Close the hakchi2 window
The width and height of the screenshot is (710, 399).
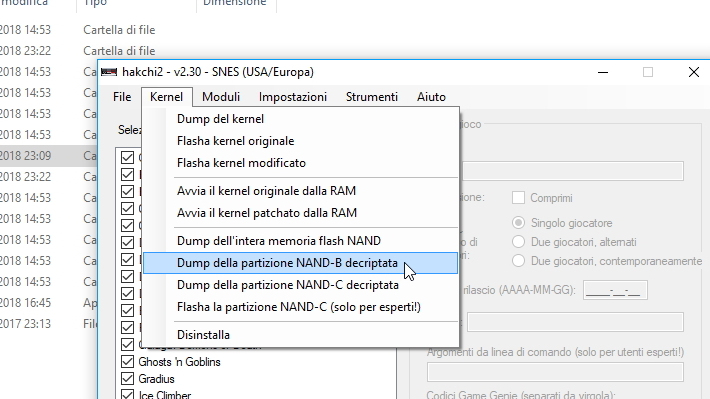[x=693, y=72]
